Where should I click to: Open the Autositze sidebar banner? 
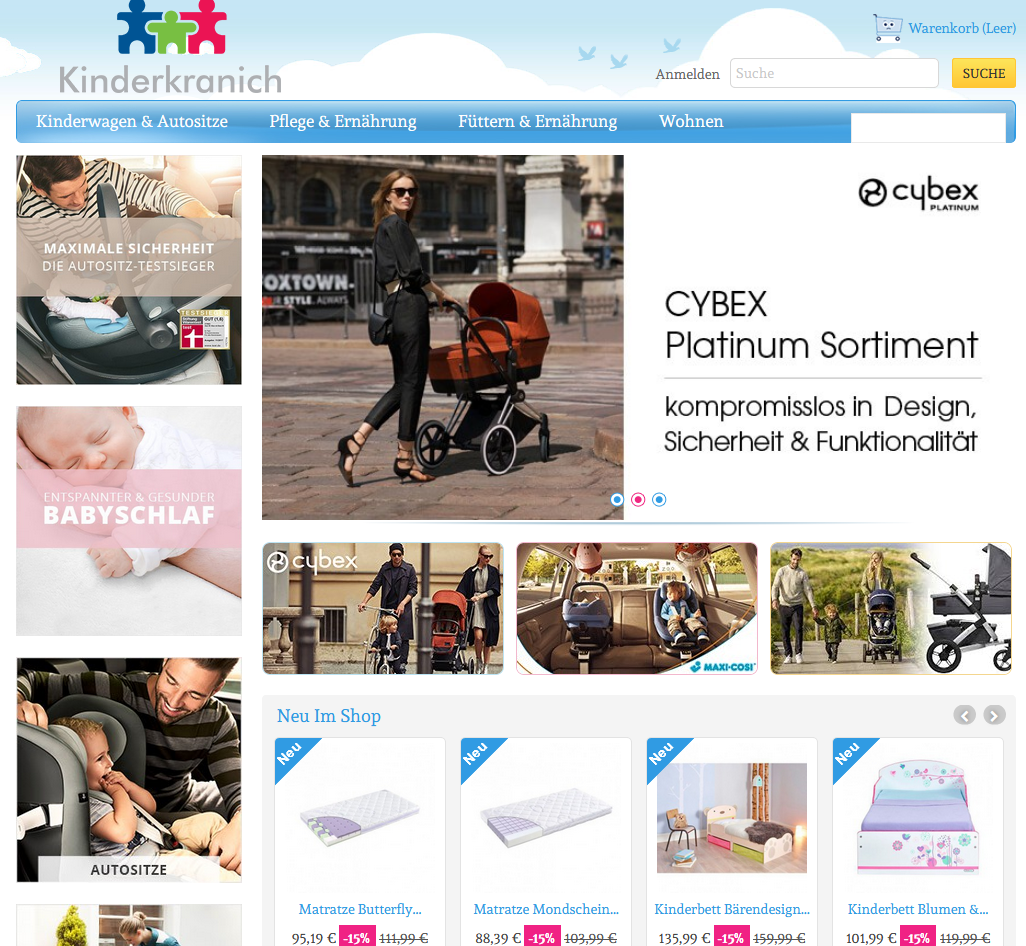coord(129,770)
